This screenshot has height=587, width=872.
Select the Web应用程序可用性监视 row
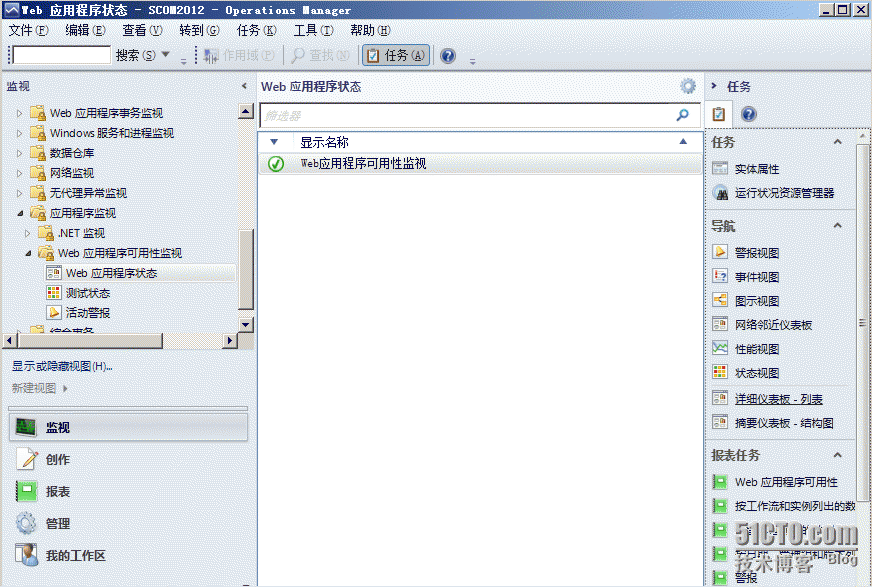pyautogui.click(x=480, y=163)
